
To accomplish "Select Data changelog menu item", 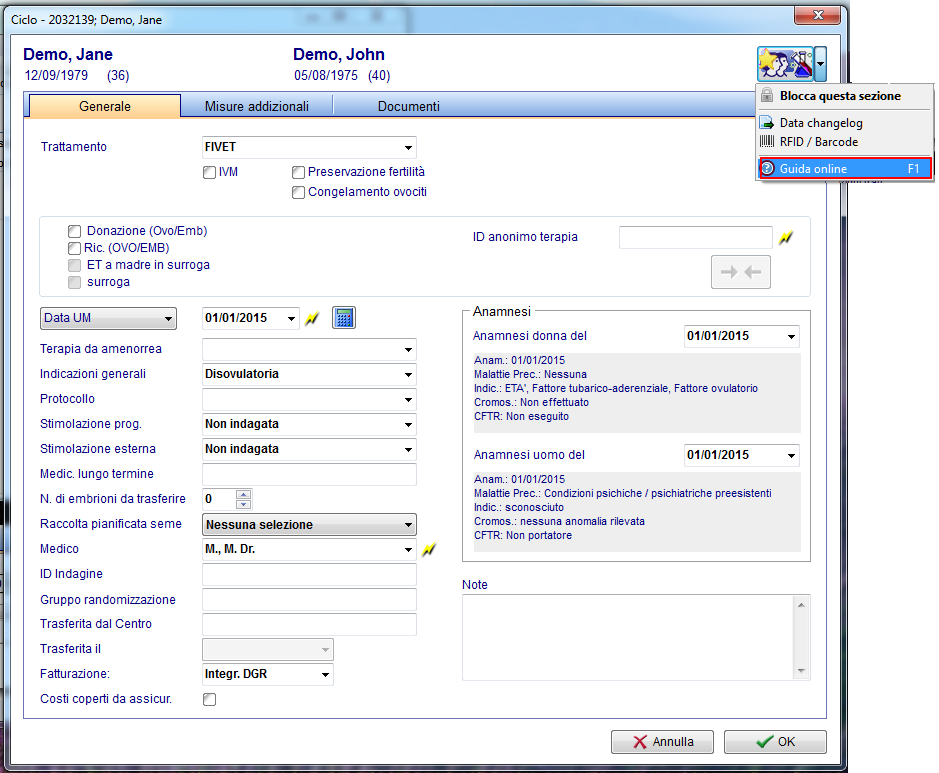I will tap(844, 123).
